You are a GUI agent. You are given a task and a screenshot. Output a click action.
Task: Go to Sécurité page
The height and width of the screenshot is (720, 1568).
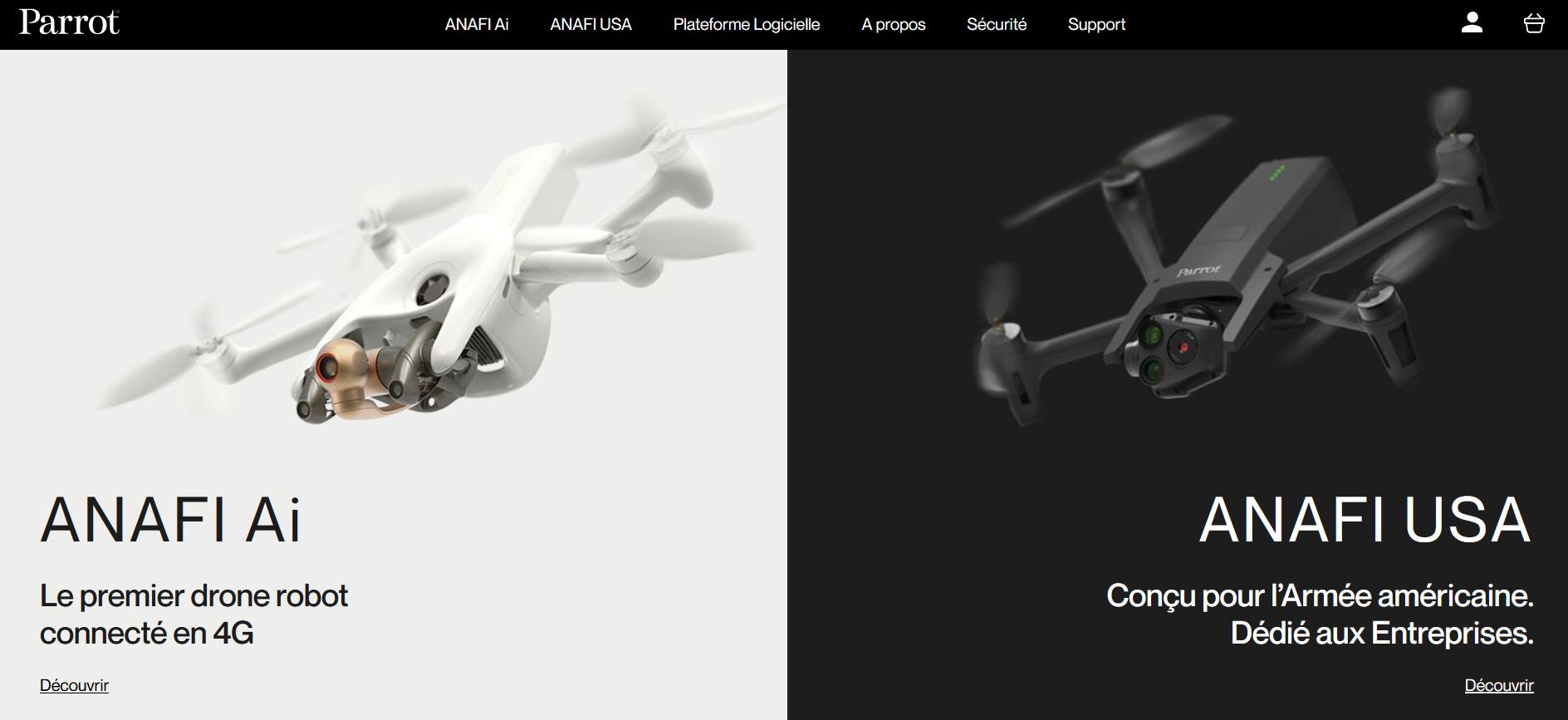[997, 25]
